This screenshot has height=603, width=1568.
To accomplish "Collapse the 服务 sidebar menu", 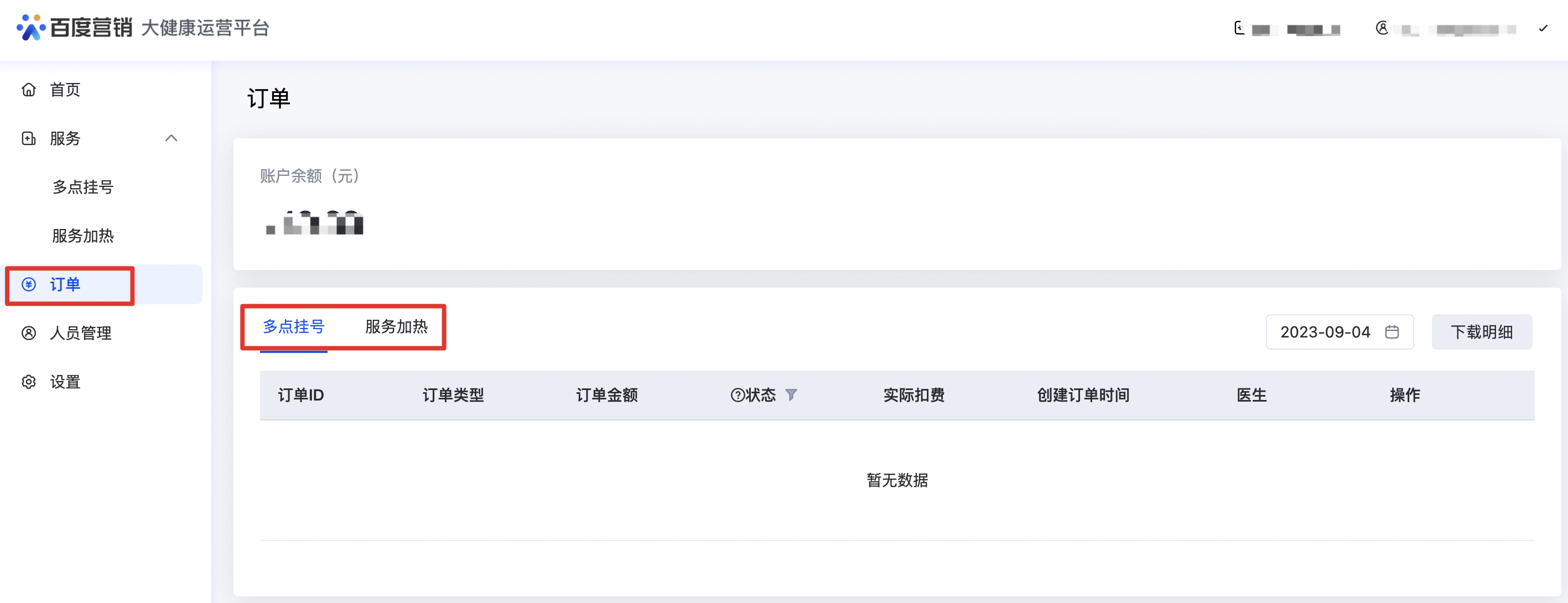I will pos(171,138).
